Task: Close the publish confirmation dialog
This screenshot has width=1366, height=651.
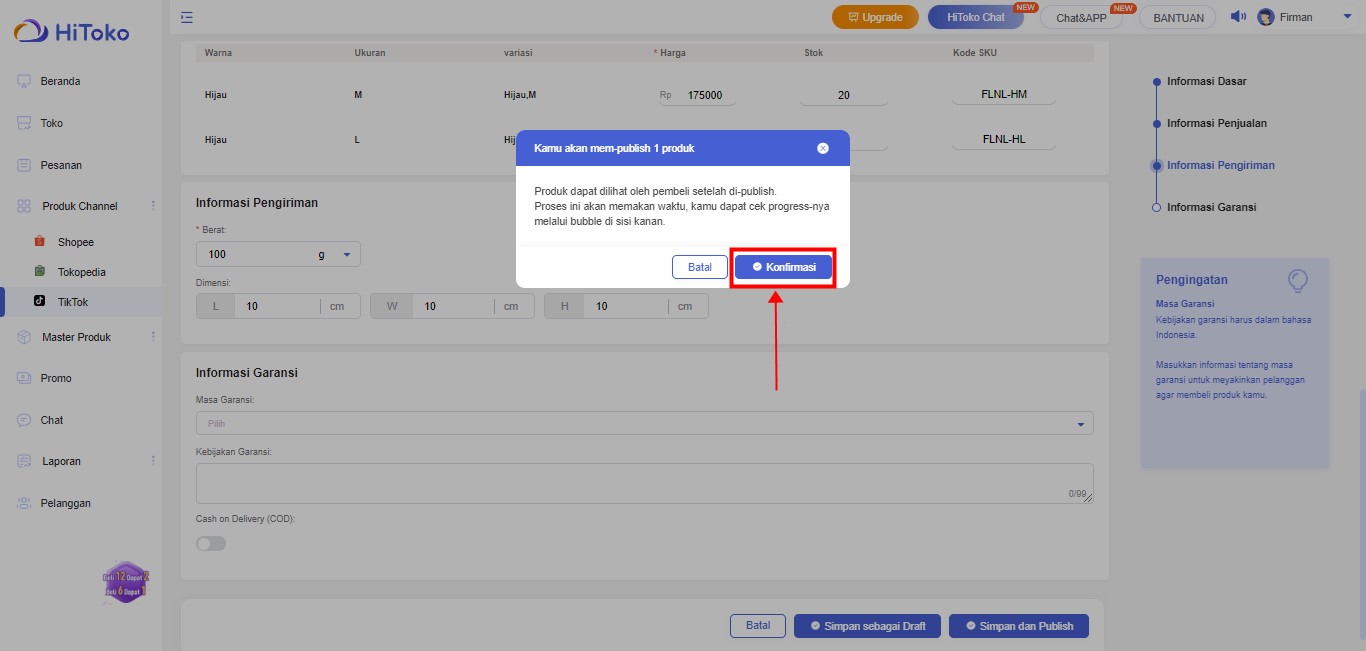Action: coord(823,148)
